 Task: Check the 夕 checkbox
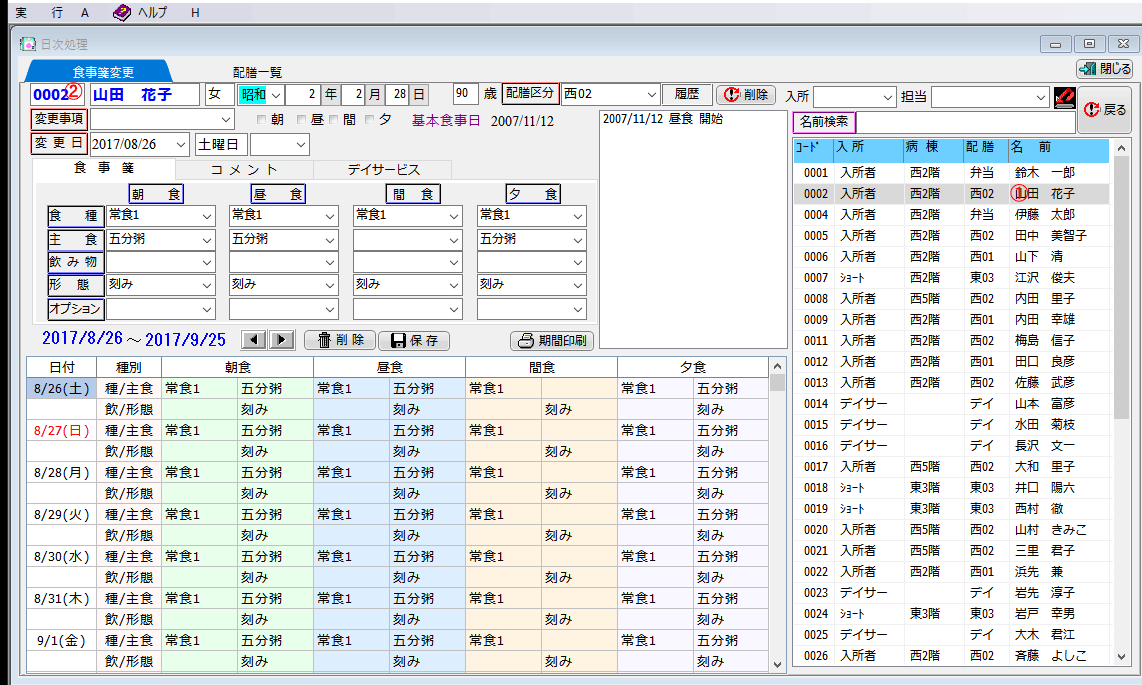(x=370, y=120)
